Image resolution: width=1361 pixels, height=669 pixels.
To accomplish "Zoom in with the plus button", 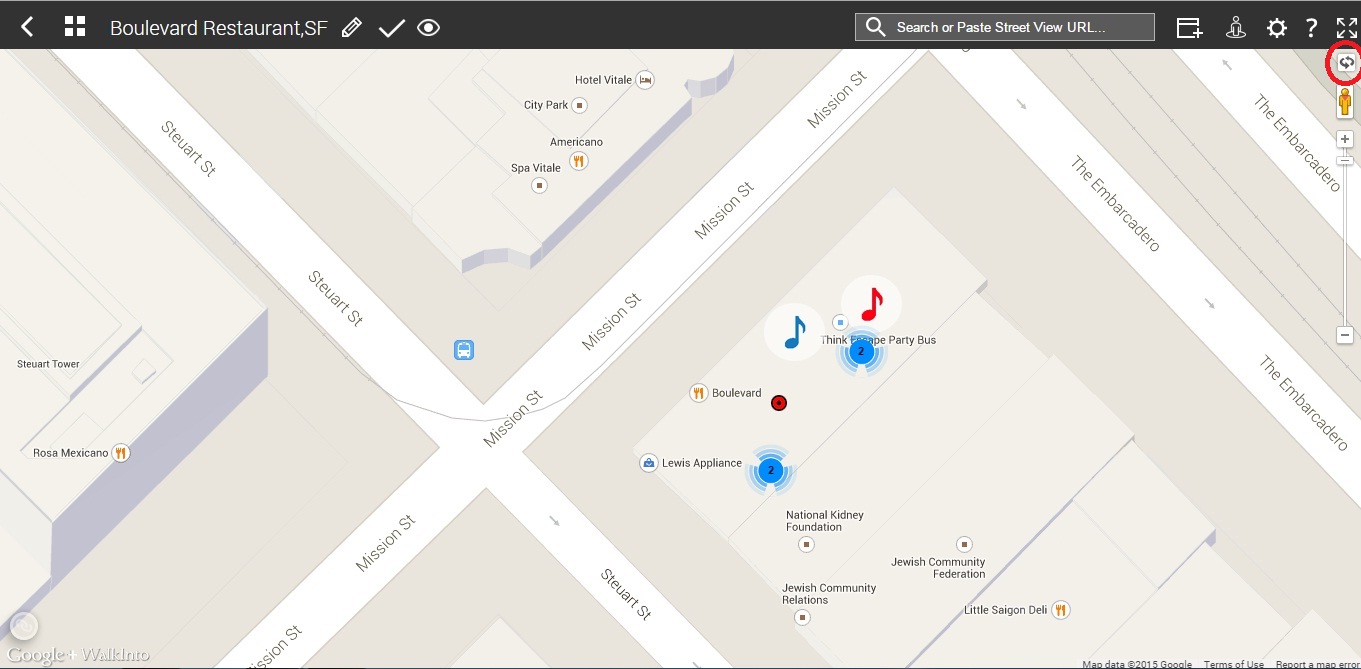I will click(x=1345, y=139).
